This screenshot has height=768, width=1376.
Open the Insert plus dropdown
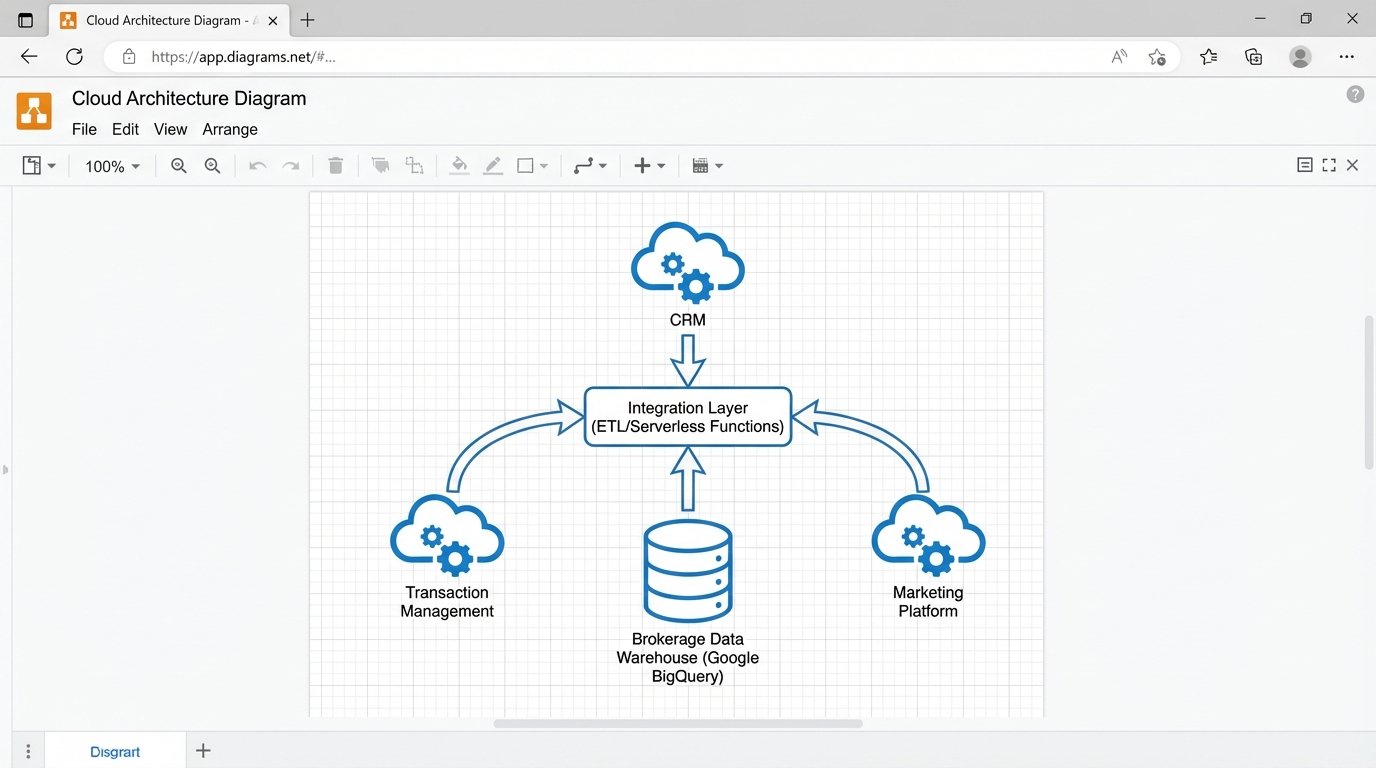649,166
